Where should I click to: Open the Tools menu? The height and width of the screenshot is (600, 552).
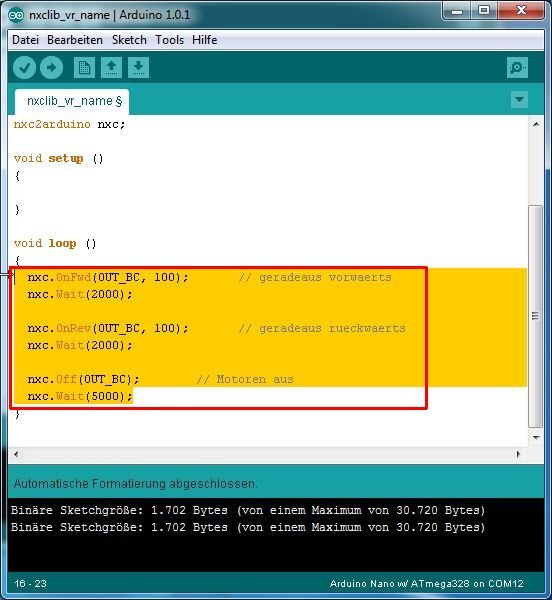(169, 40)
